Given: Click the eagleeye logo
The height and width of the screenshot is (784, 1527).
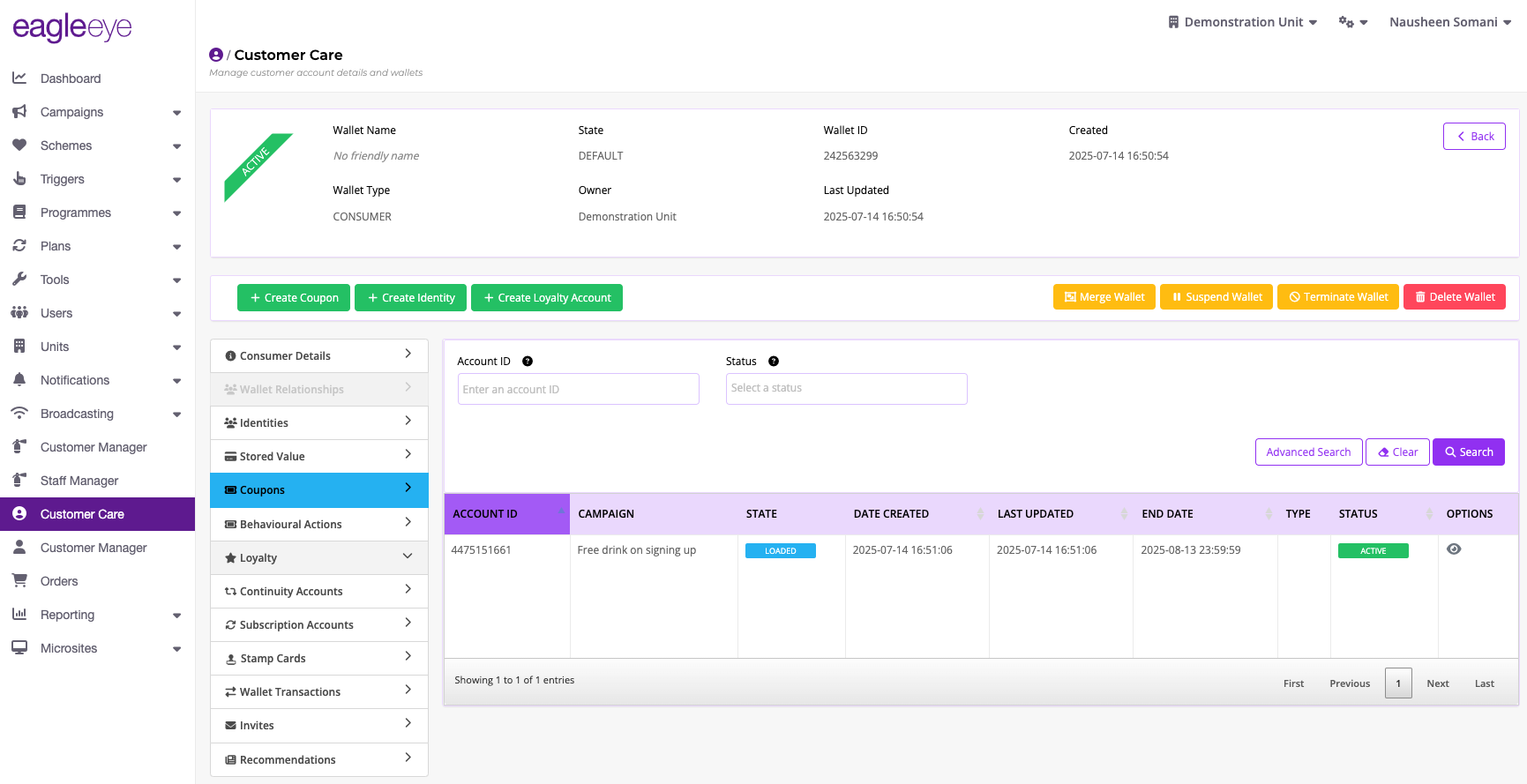Looking at the screenshot, I should [x=72, y=28].
